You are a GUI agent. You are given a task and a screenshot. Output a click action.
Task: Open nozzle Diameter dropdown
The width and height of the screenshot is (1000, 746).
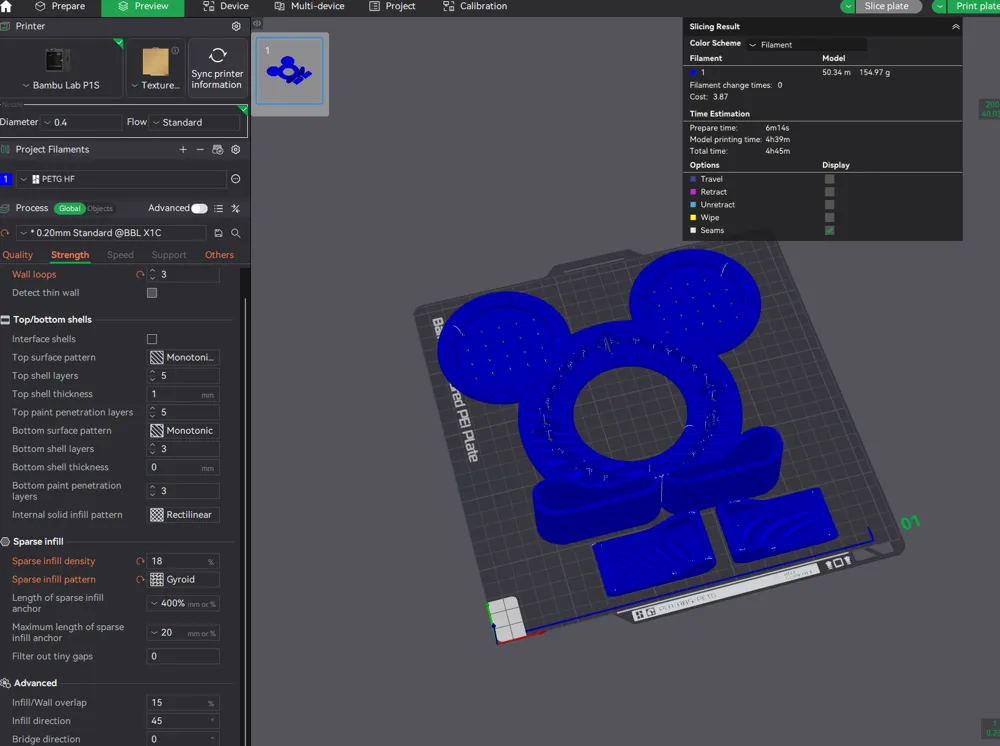click(82, 122)
